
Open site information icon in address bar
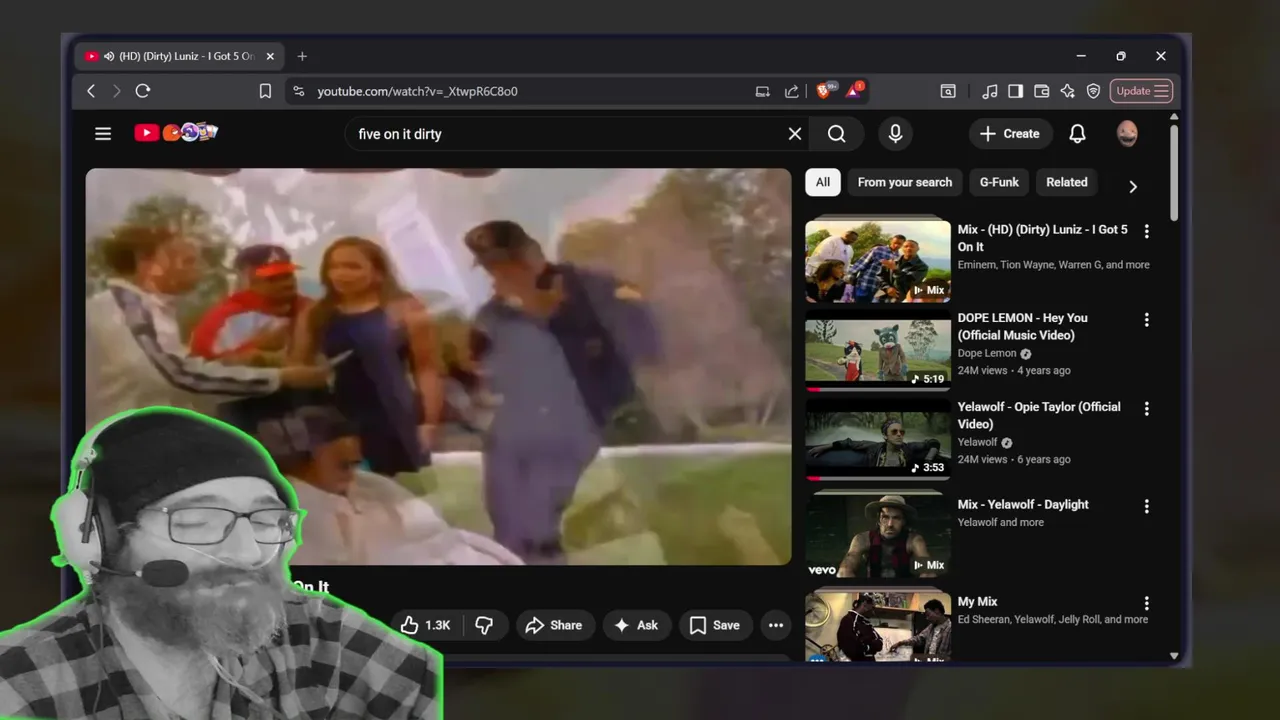pyautogui.click(x=298, y=91)
